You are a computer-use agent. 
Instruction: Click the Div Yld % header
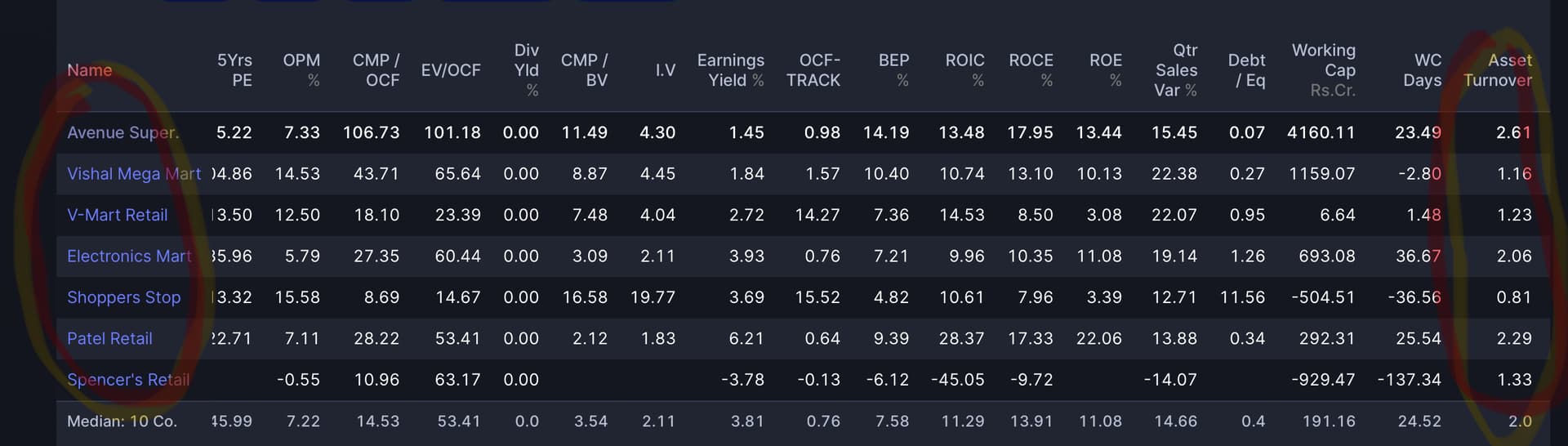click(x=527, y=70)
